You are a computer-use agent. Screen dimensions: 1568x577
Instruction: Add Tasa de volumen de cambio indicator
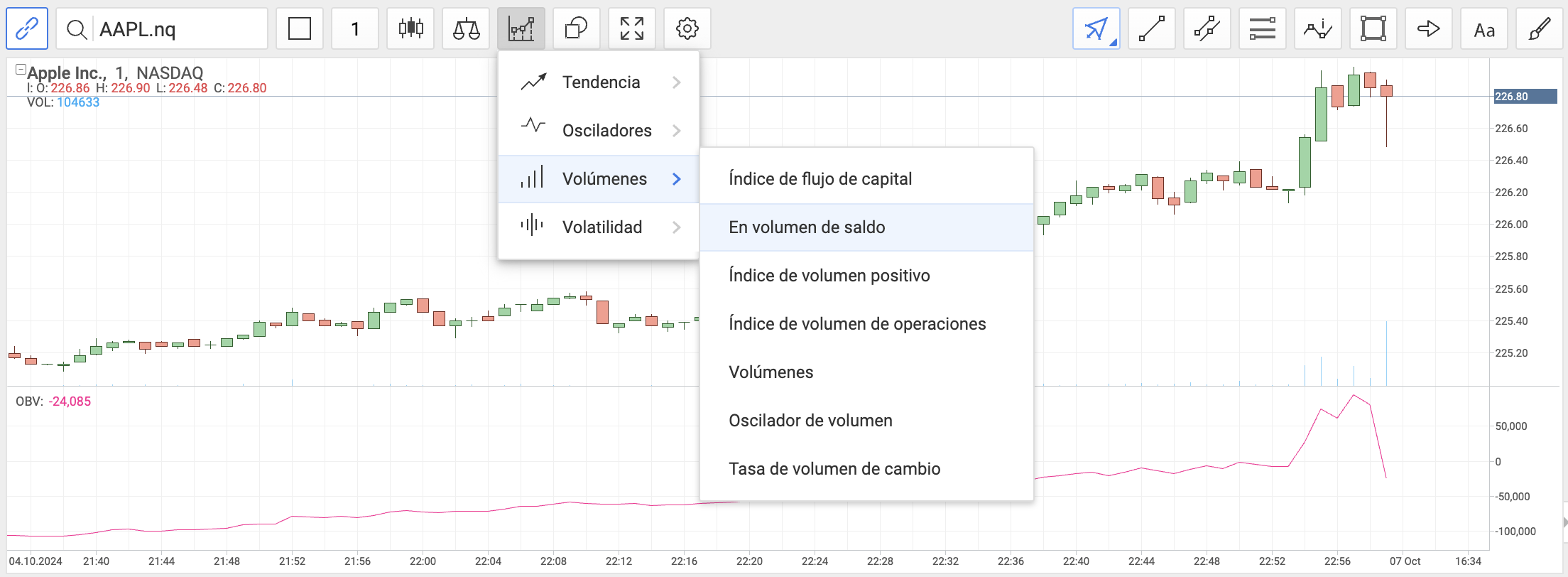pos(866,469)
